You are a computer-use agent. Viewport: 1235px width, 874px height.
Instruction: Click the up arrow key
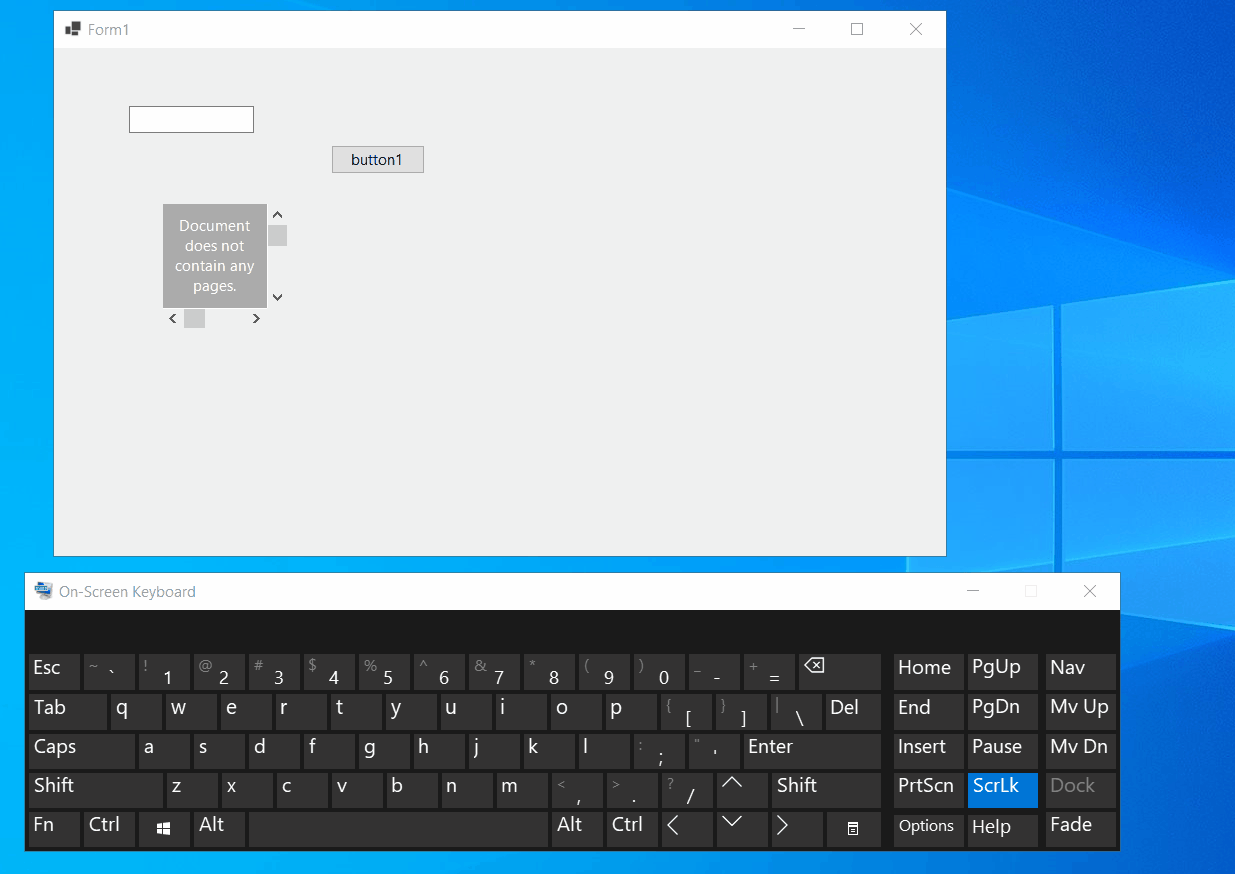tap(742, 790)
